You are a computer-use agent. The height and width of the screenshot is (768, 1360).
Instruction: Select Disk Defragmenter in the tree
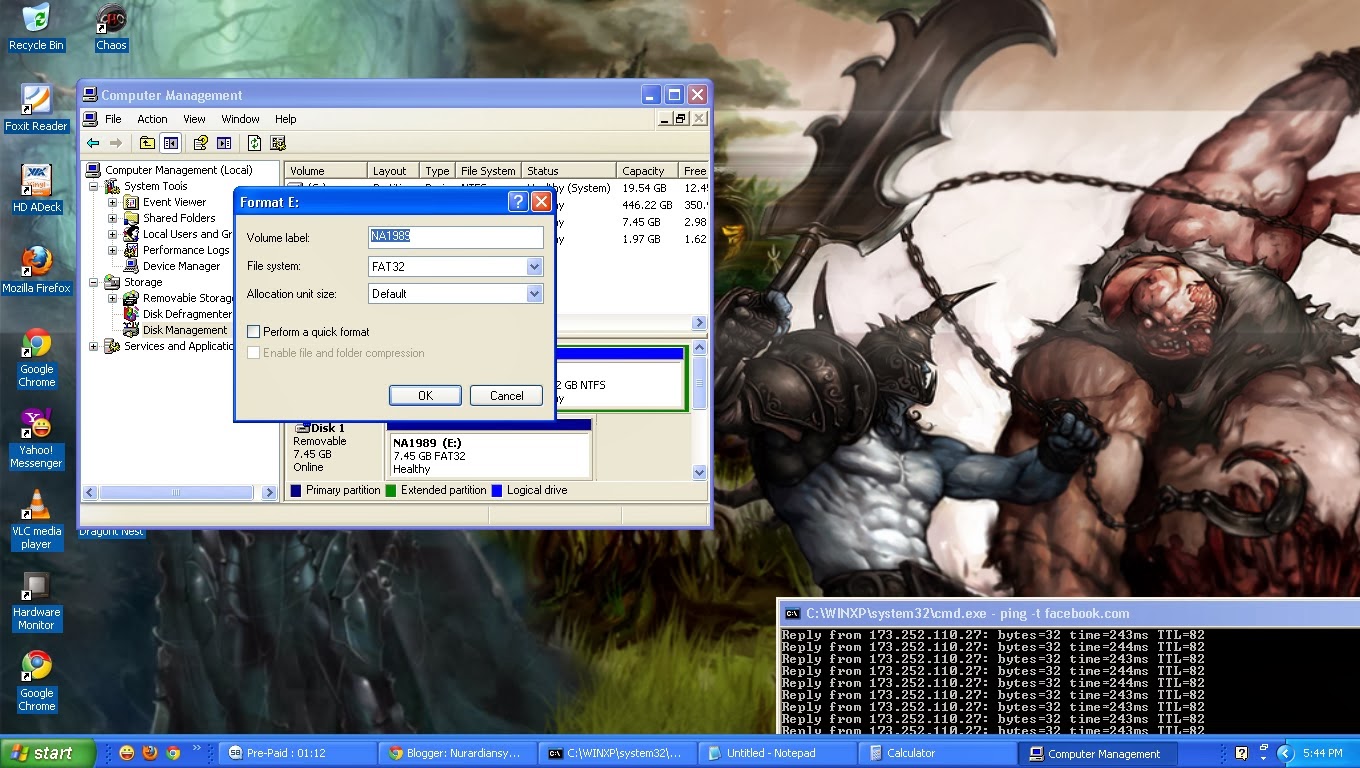point(186,314)
